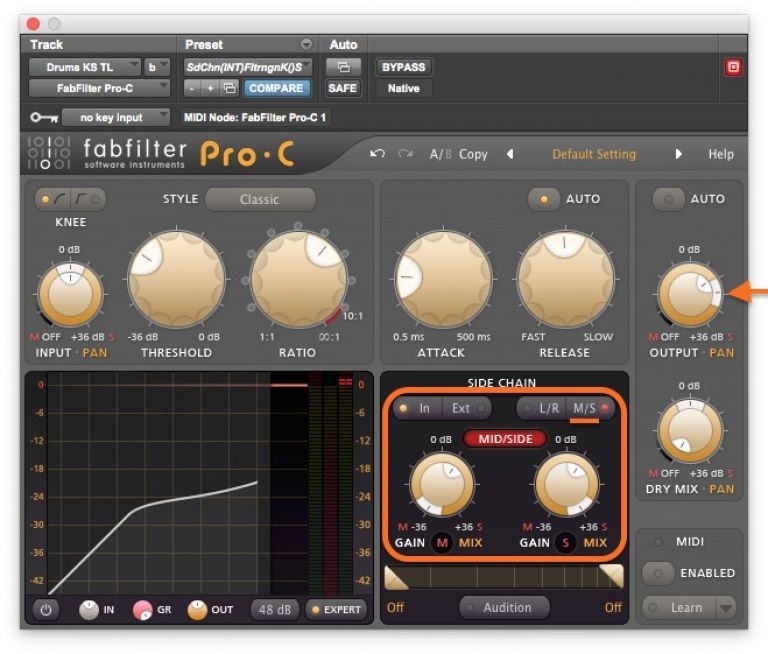Open Preset menu circle arrow
This screenshot has width=768, height=654.
(x=306, y=45)
